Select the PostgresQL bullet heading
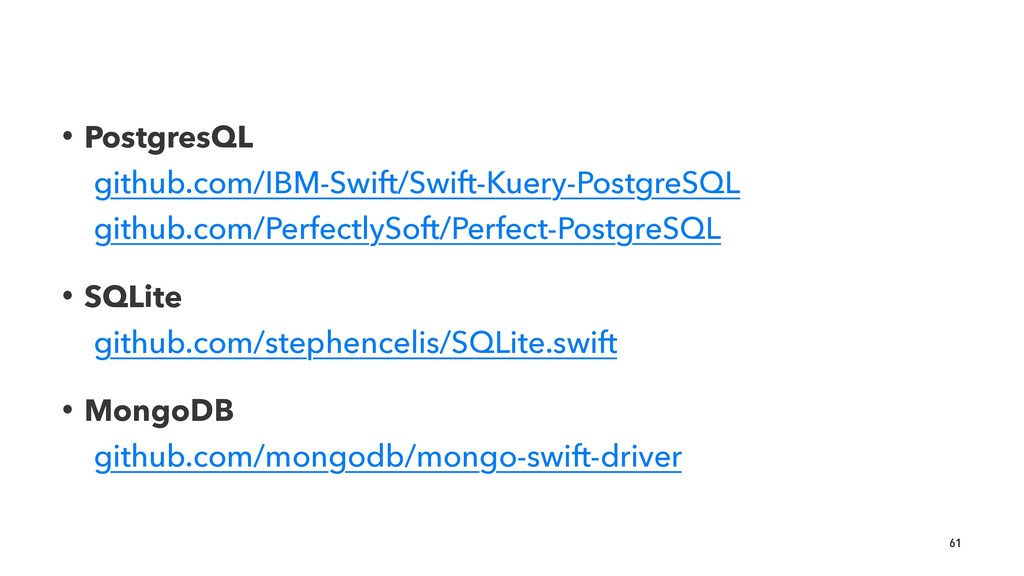1024x576 pixels. pyautogui.click(x=168, y=138)
